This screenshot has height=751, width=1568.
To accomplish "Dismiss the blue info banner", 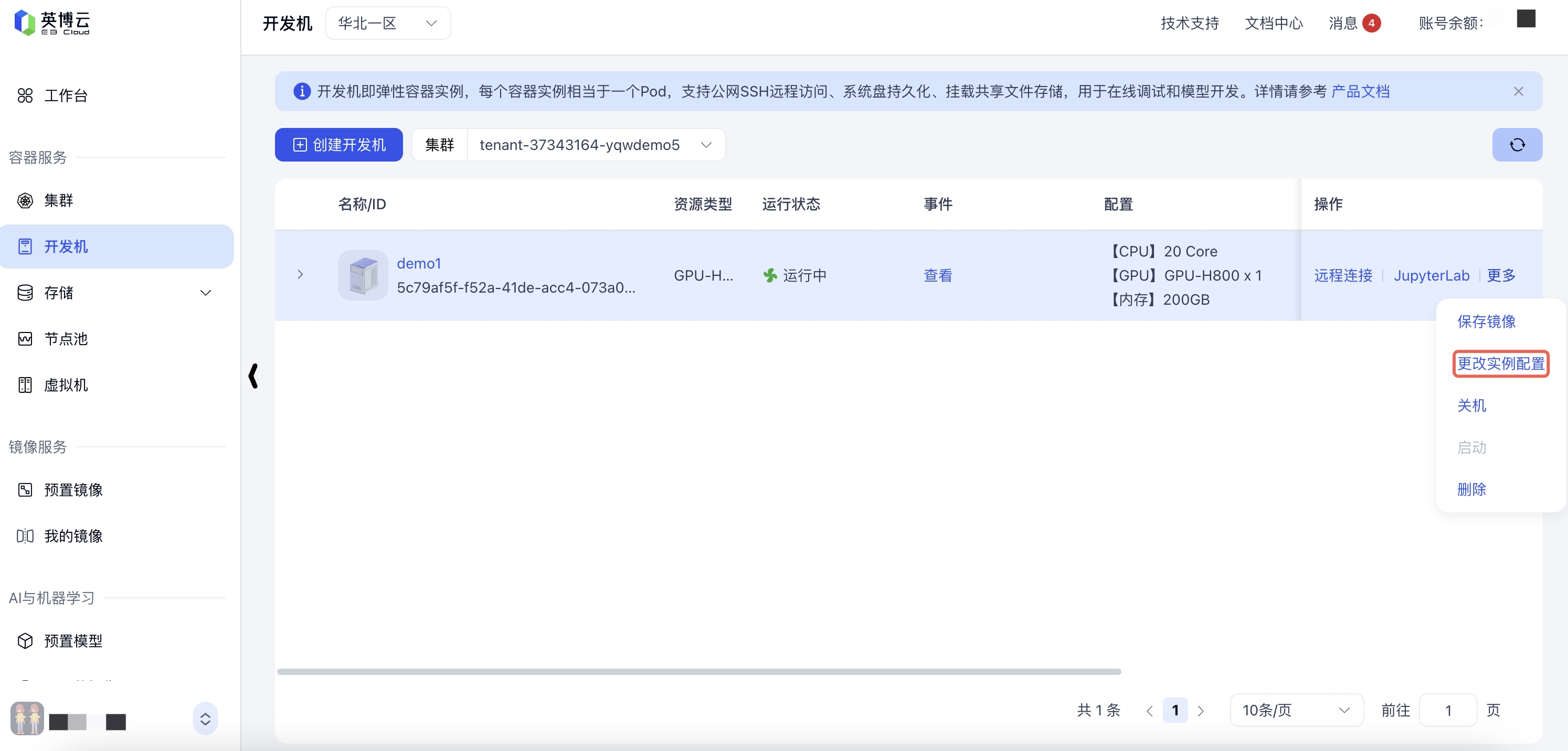I will pos(1518,91).
